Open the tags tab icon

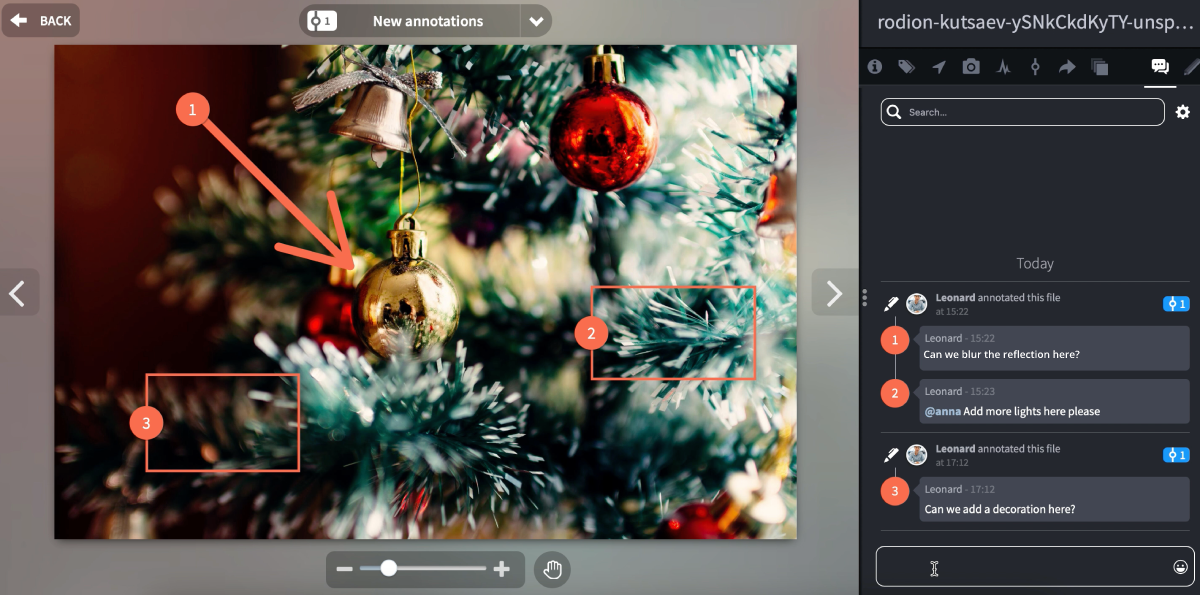coord(906,67)
